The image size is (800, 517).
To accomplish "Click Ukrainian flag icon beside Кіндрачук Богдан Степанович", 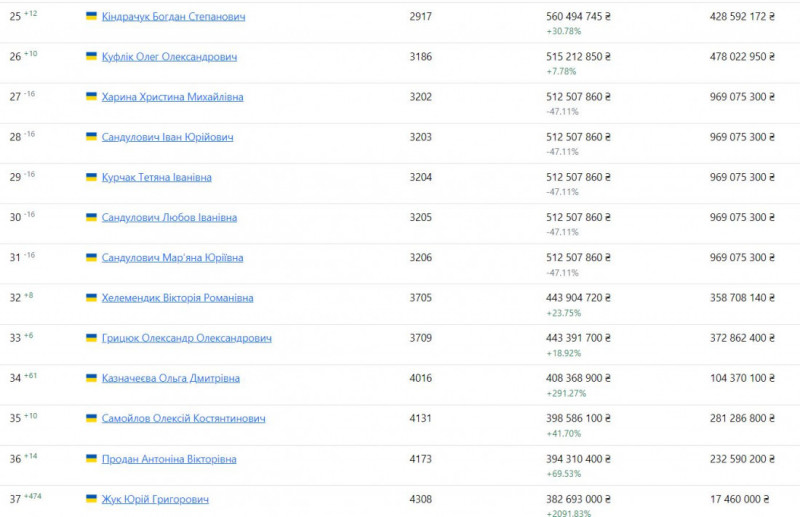I will (91, 17).
